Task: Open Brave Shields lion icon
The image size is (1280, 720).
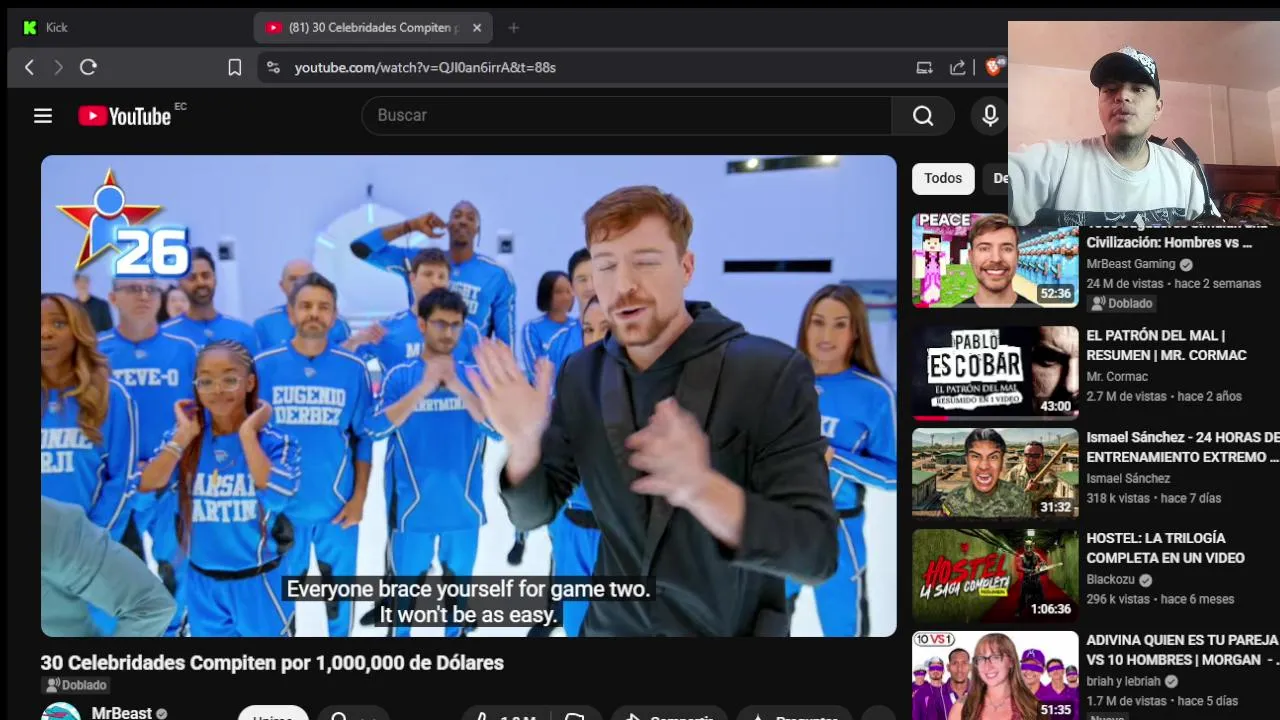Action: coord(994,67)
